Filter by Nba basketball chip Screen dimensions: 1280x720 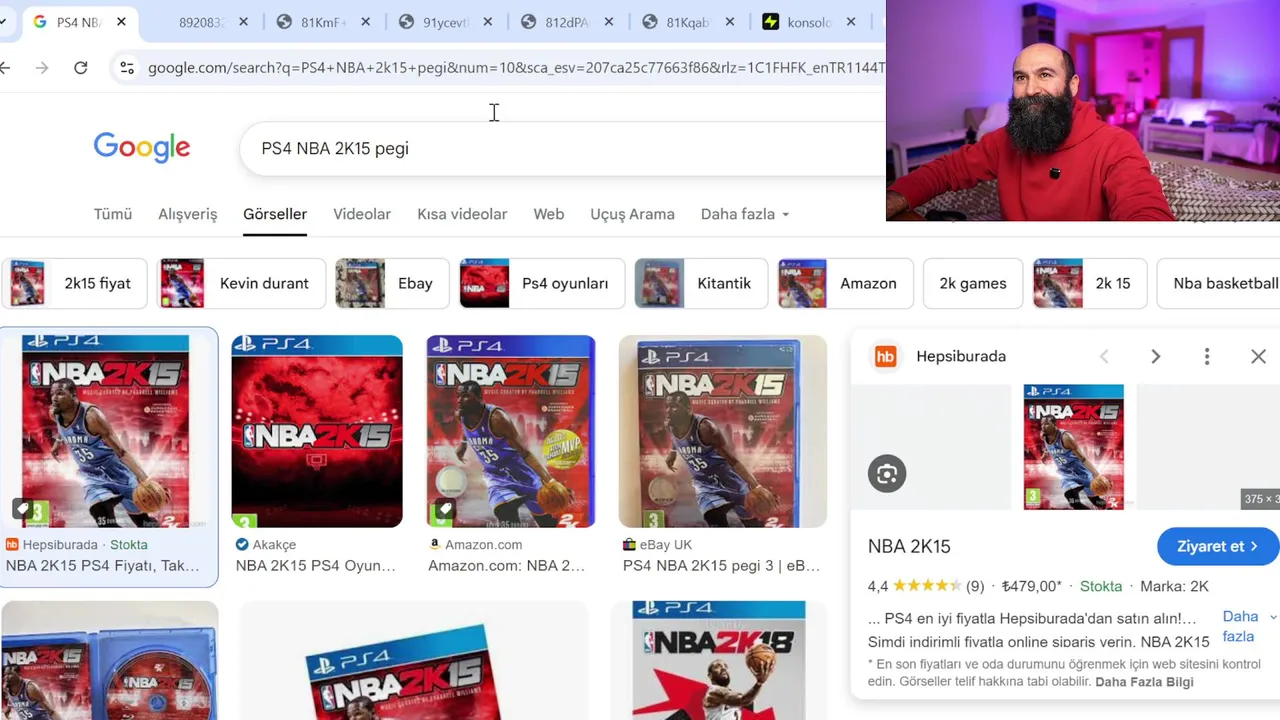coord(1218,283)
